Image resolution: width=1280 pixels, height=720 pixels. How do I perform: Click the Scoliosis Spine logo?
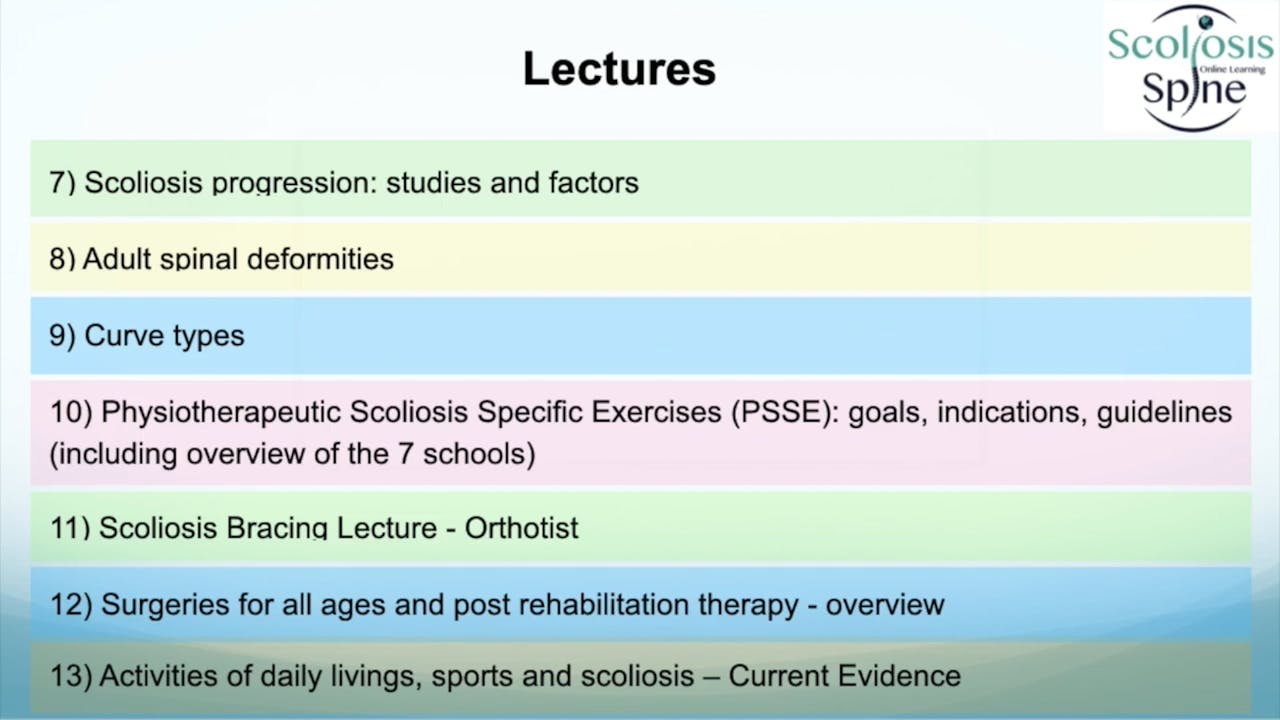(1190, 68)
